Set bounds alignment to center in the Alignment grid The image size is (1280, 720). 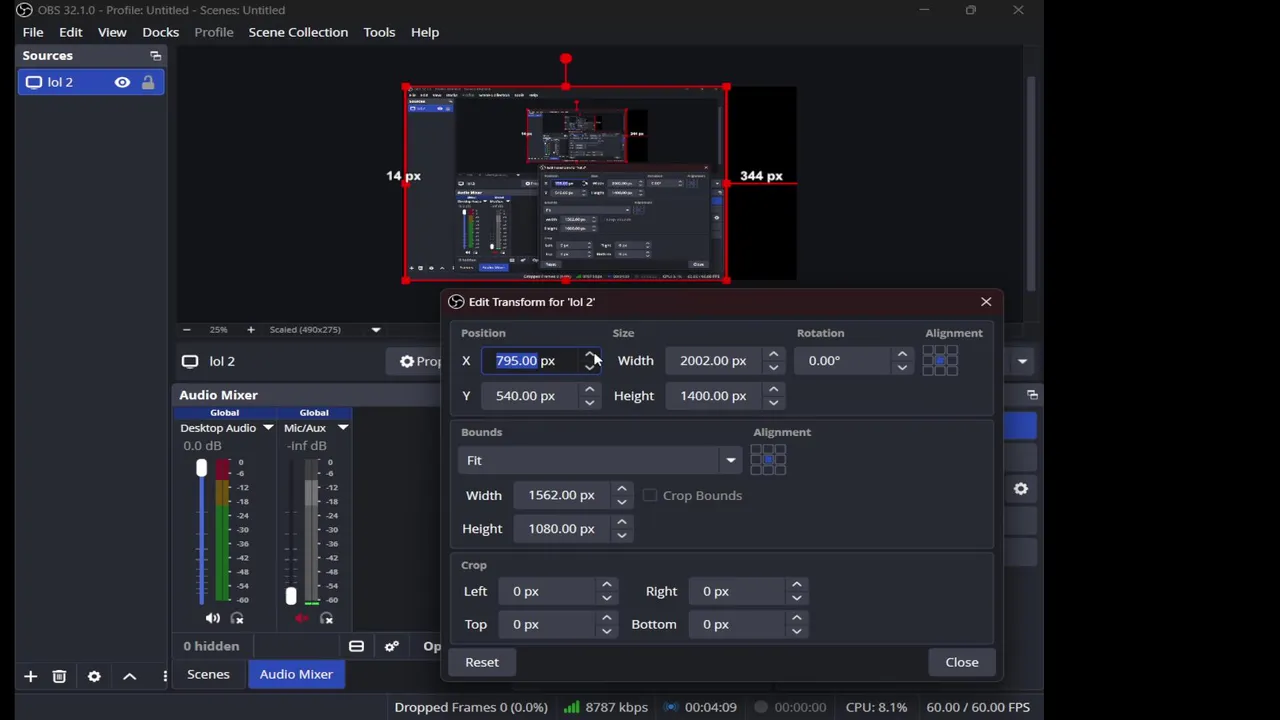tap(768, 460)
